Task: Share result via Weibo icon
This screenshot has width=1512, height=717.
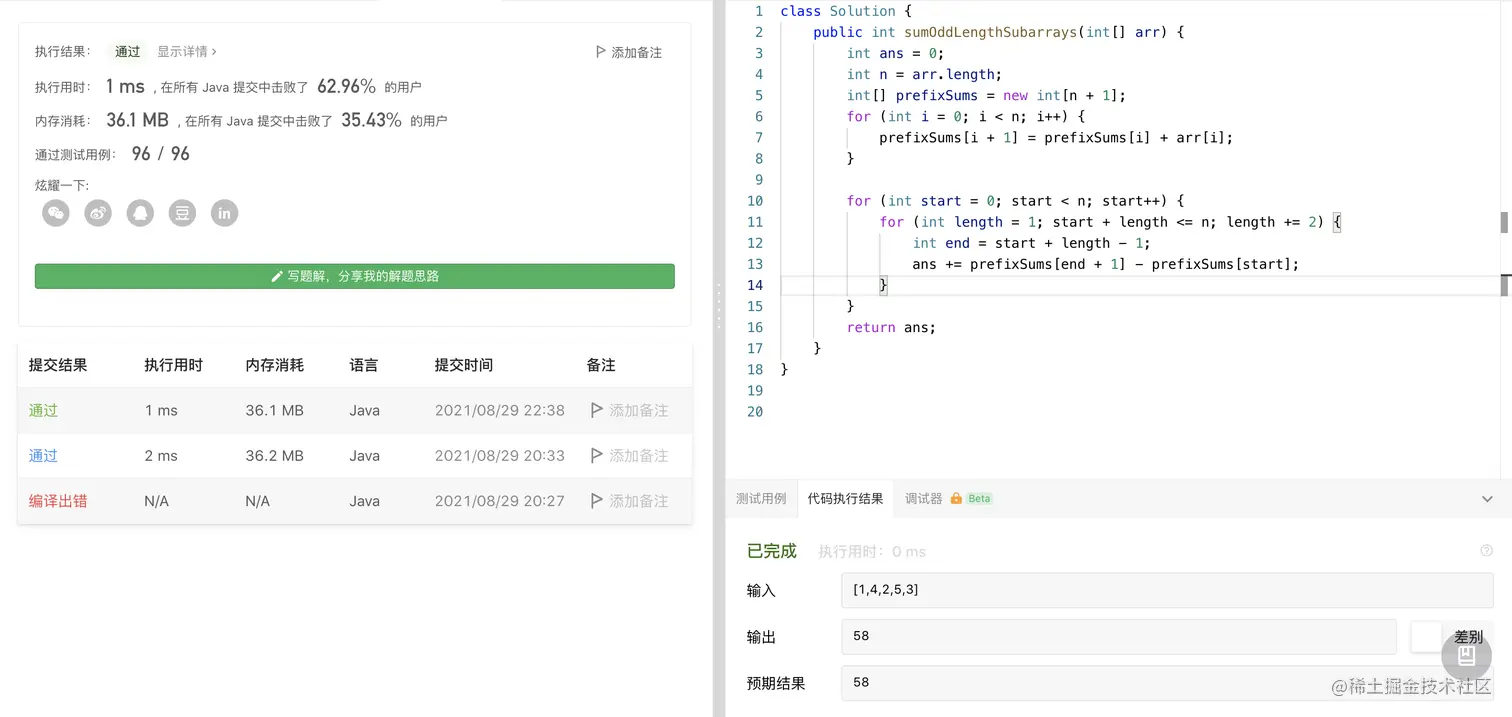Action: (x=98, y=213)
